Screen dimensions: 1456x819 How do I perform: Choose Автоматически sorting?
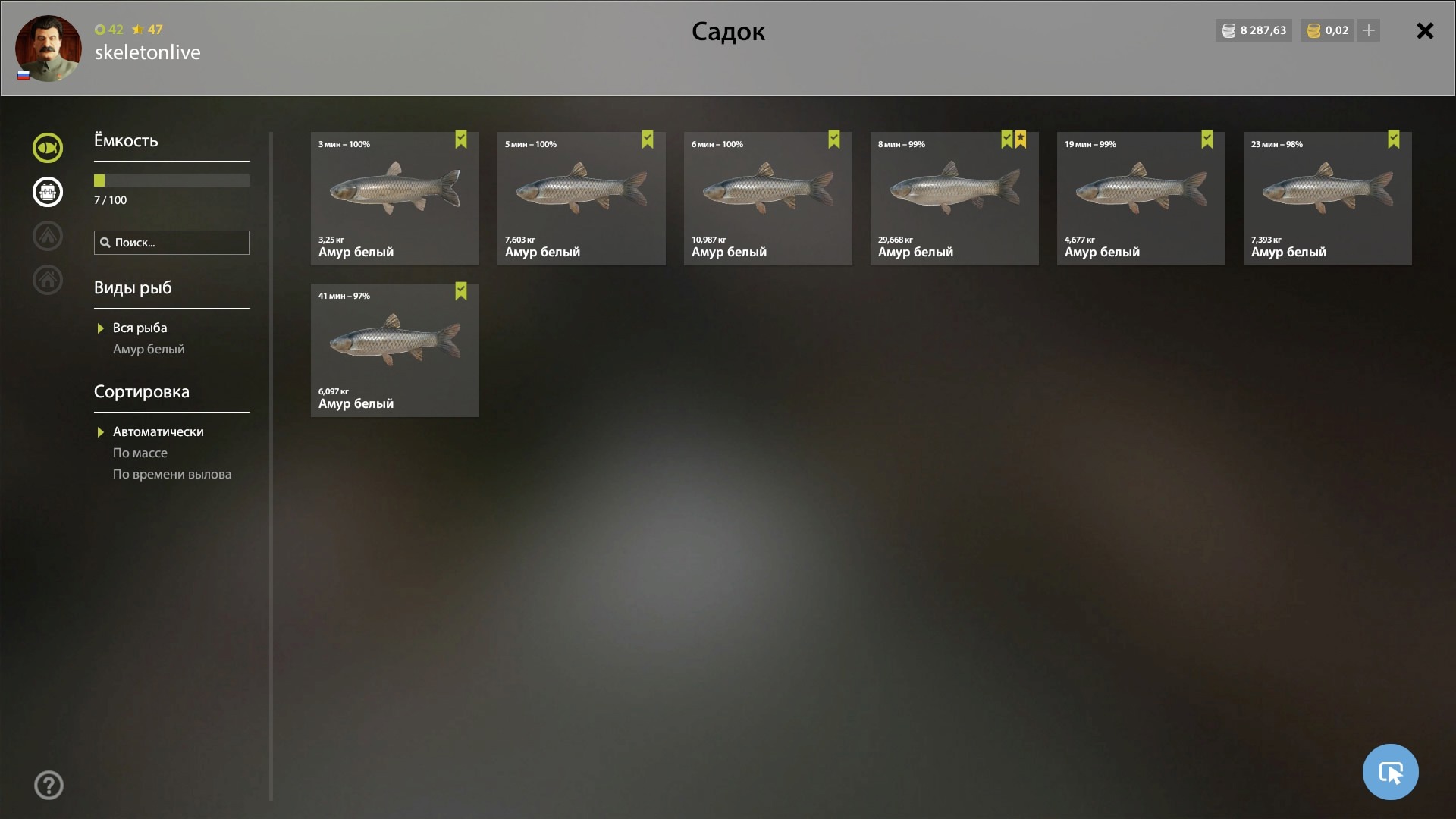point(158,431)
